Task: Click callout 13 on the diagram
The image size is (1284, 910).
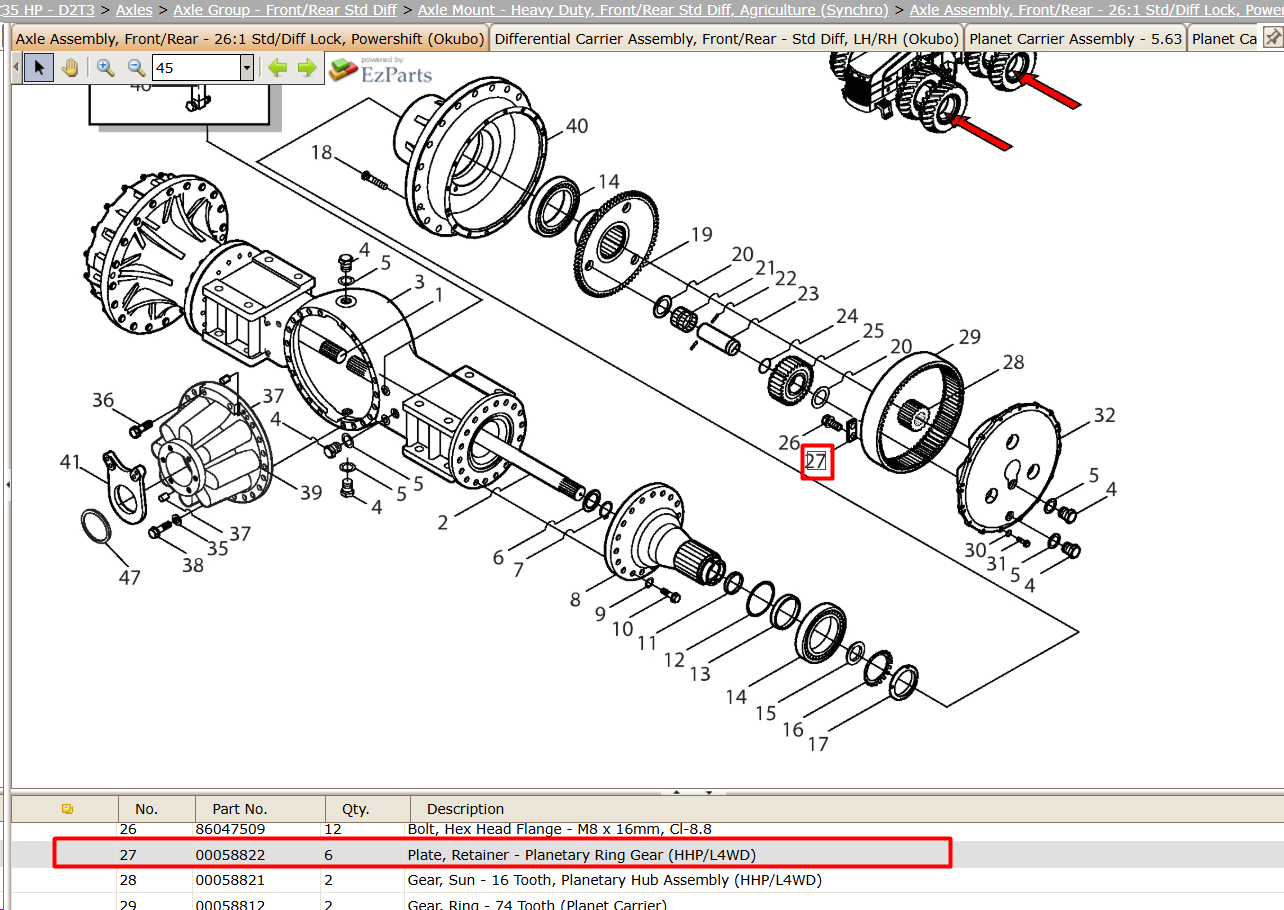Action: click(x=699, y=674)
